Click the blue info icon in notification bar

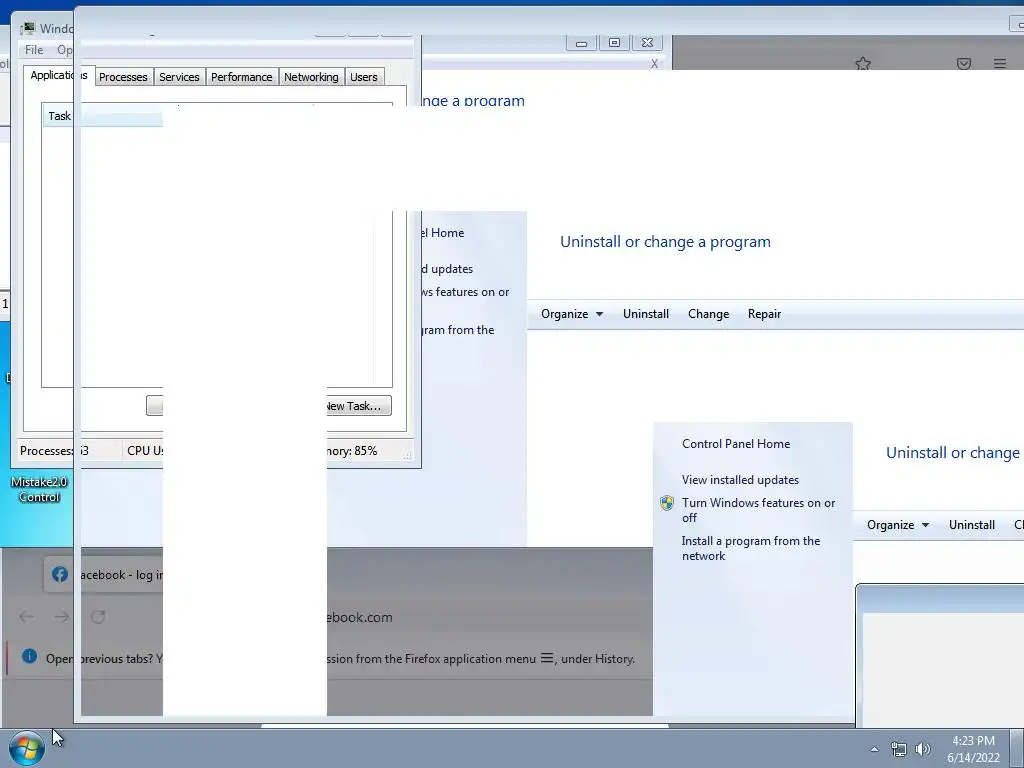(29, 656)
